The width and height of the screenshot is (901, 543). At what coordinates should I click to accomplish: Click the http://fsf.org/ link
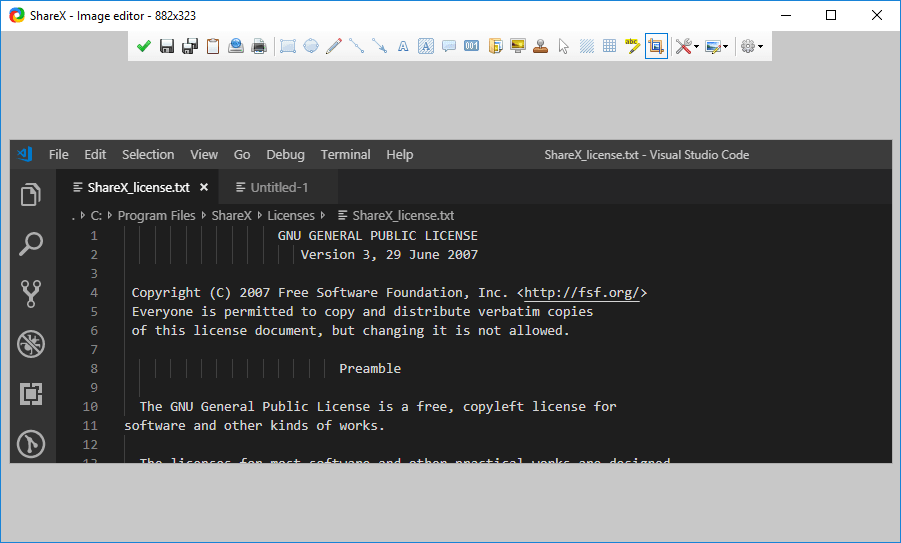[582, 293]
